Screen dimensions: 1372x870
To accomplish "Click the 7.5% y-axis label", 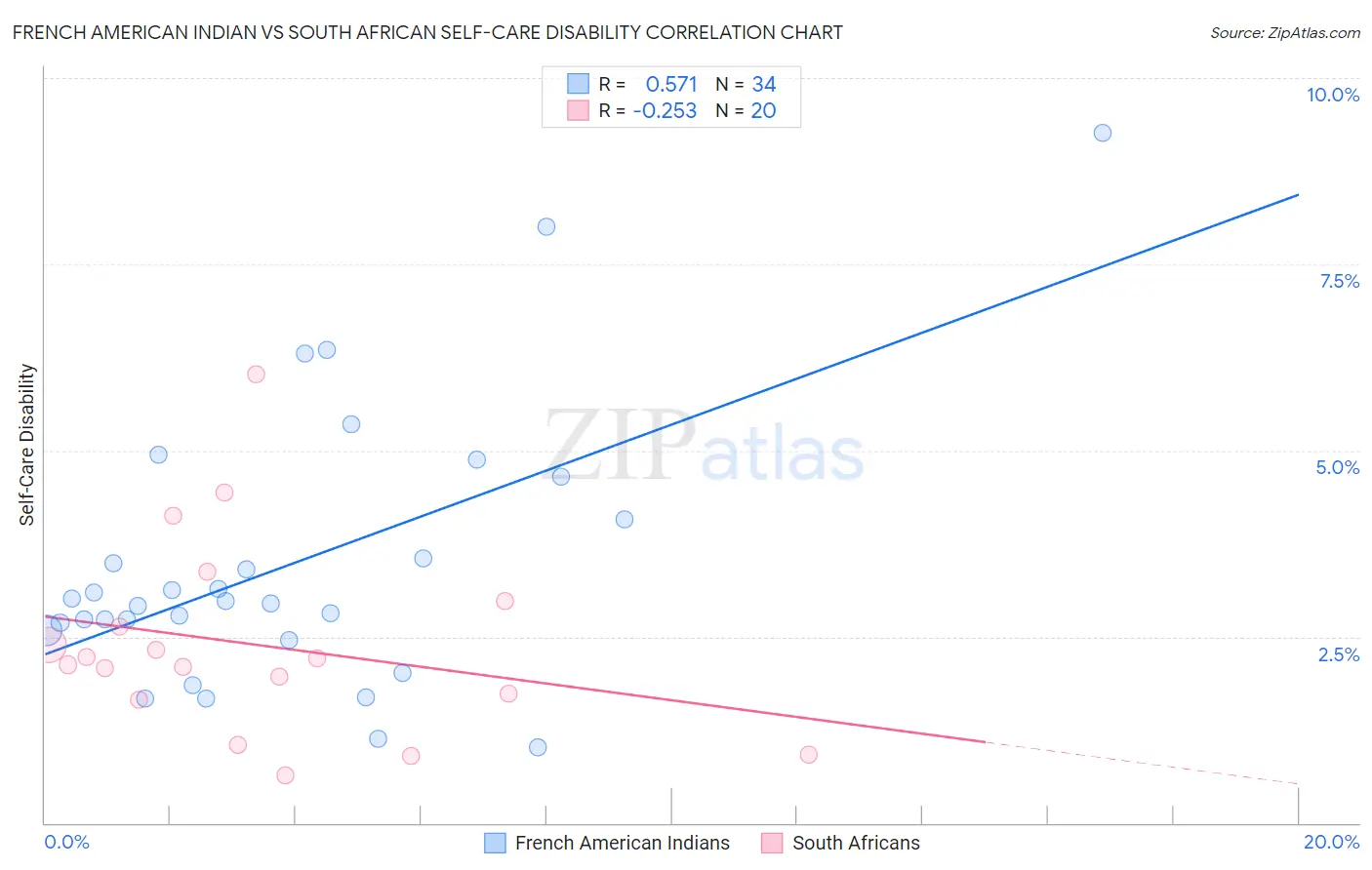I will 1340,281.
